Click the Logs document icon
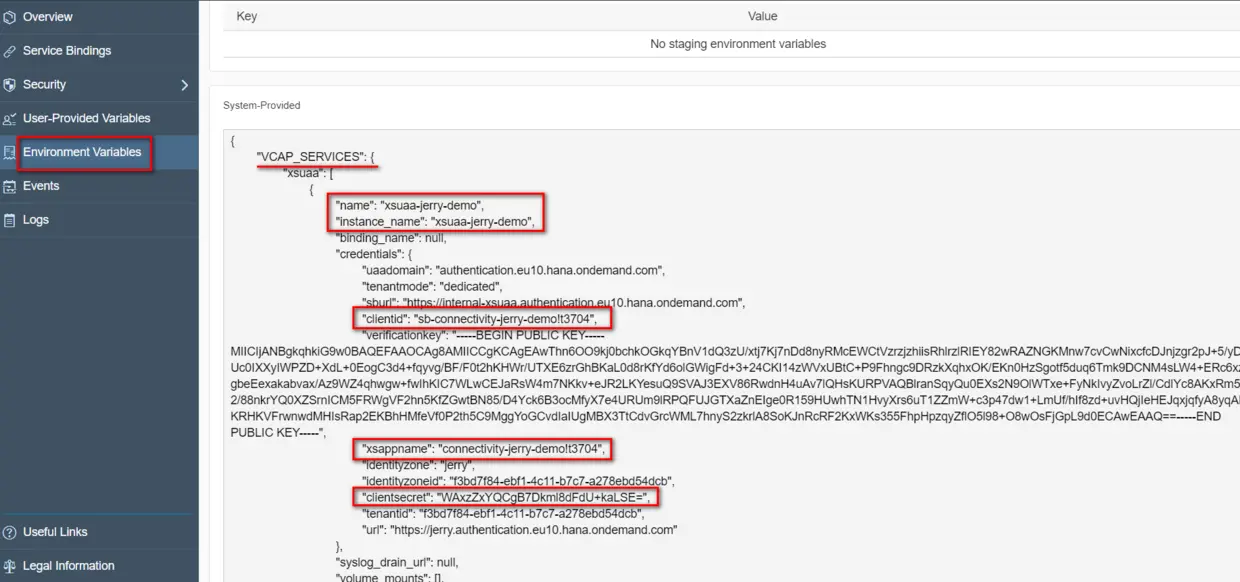 tap(9, 220)
